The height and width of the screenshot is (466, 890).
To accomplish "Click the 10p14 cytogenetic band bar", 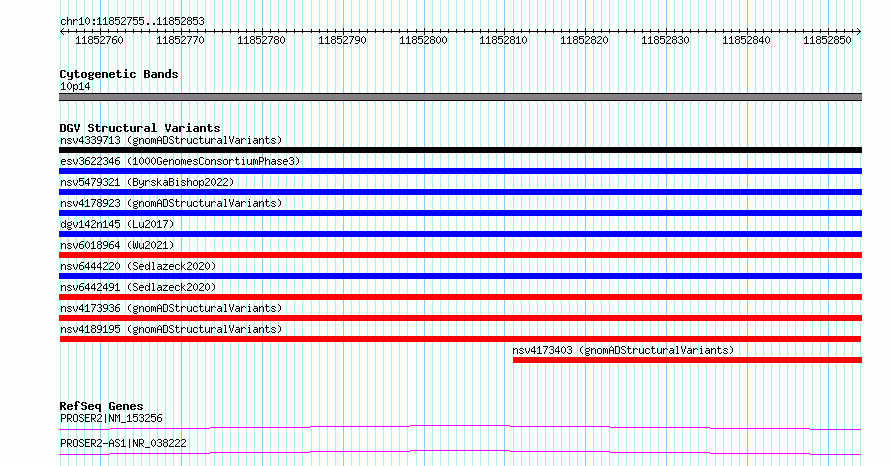I will (x=460, y=97).
